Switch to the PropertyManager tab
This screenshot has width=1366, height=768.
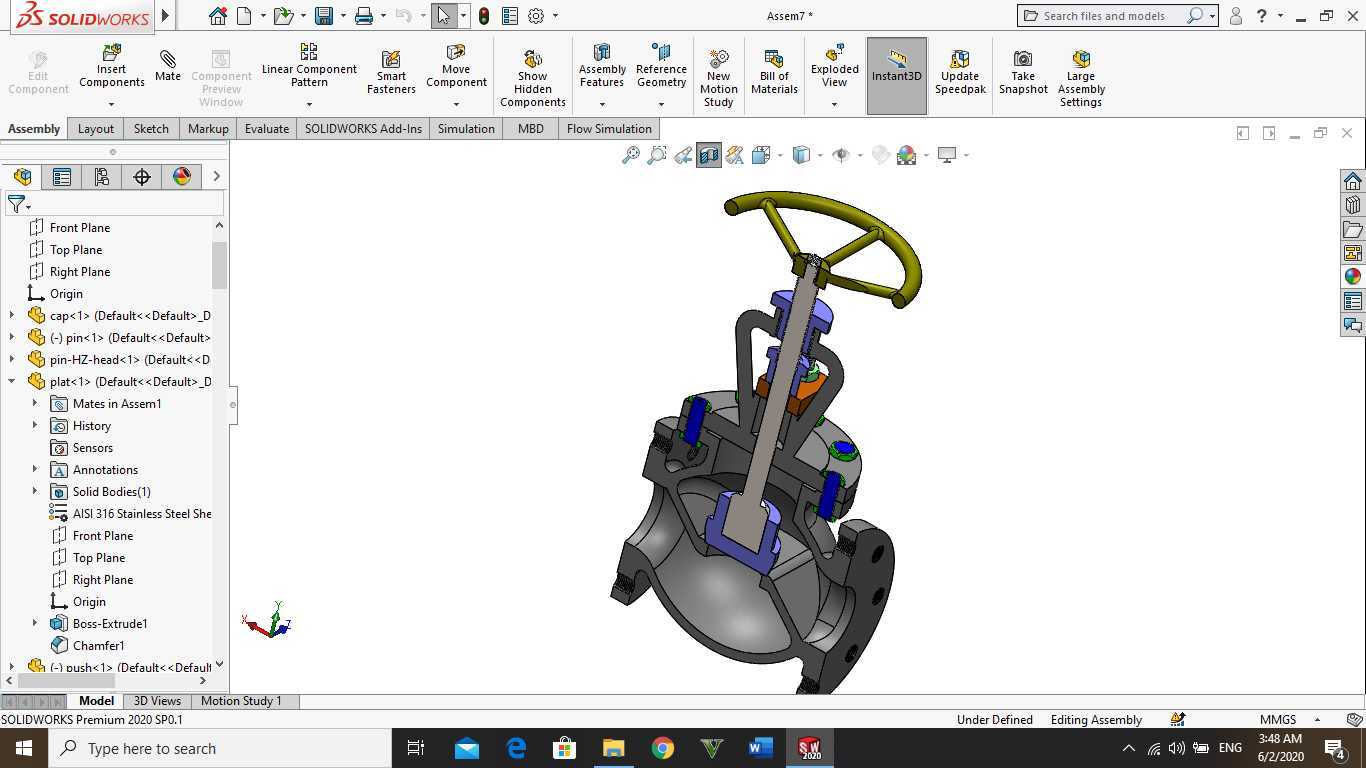[62, 177]
